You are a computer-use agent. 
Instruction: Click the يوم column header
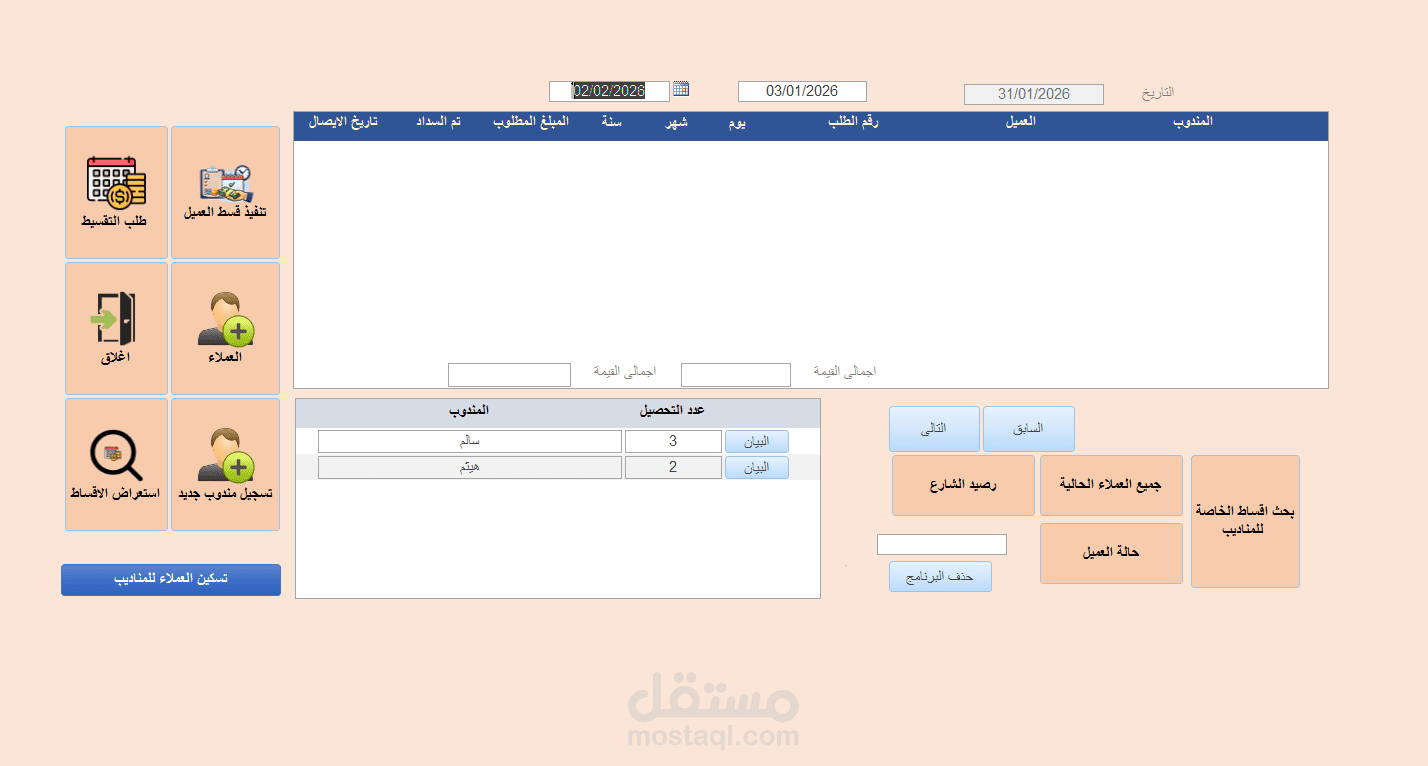tap(736, 123)
